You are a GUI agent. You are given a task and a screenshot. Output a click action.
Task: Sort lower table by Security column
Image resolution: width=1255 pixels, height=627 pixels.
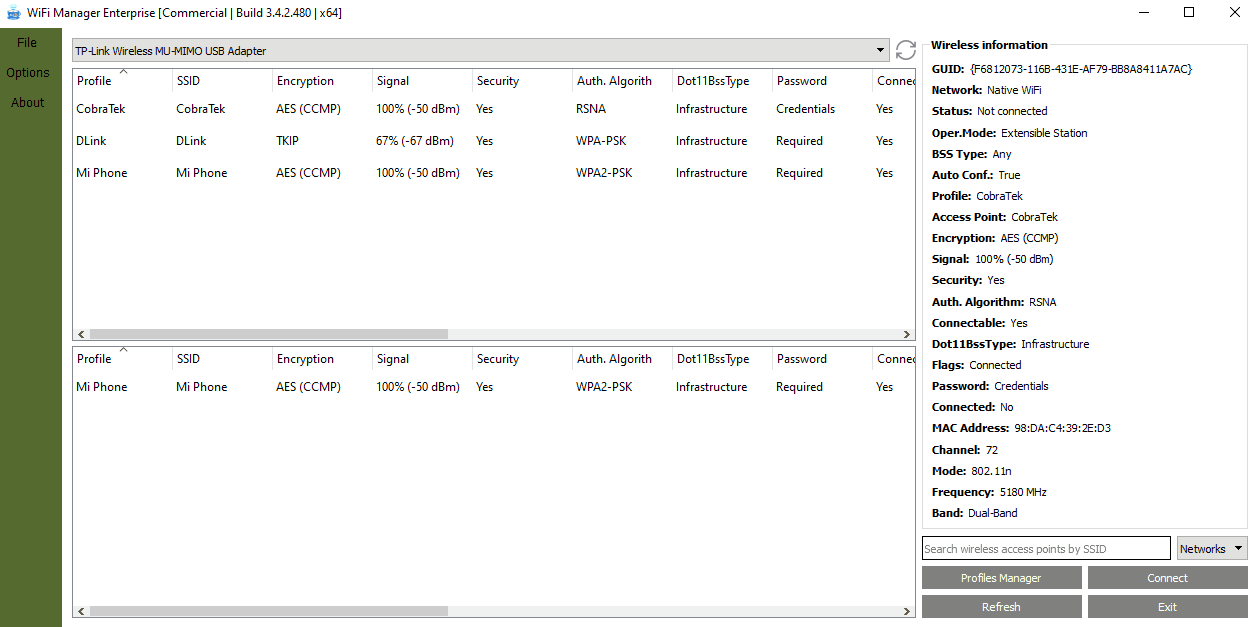[522, 359]
